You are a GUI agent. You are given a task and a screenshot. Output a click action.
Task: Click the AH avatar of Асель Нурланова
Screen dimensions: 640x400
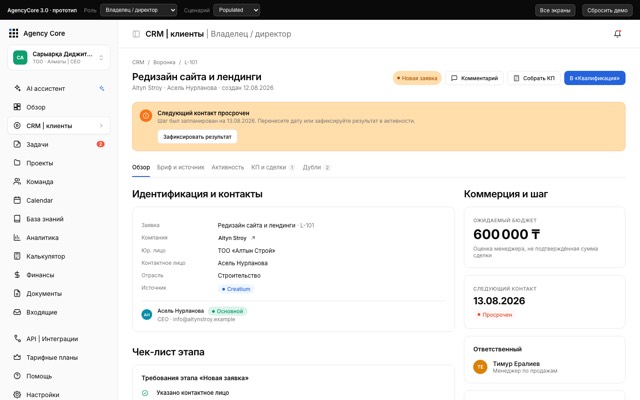click(147, 314)
